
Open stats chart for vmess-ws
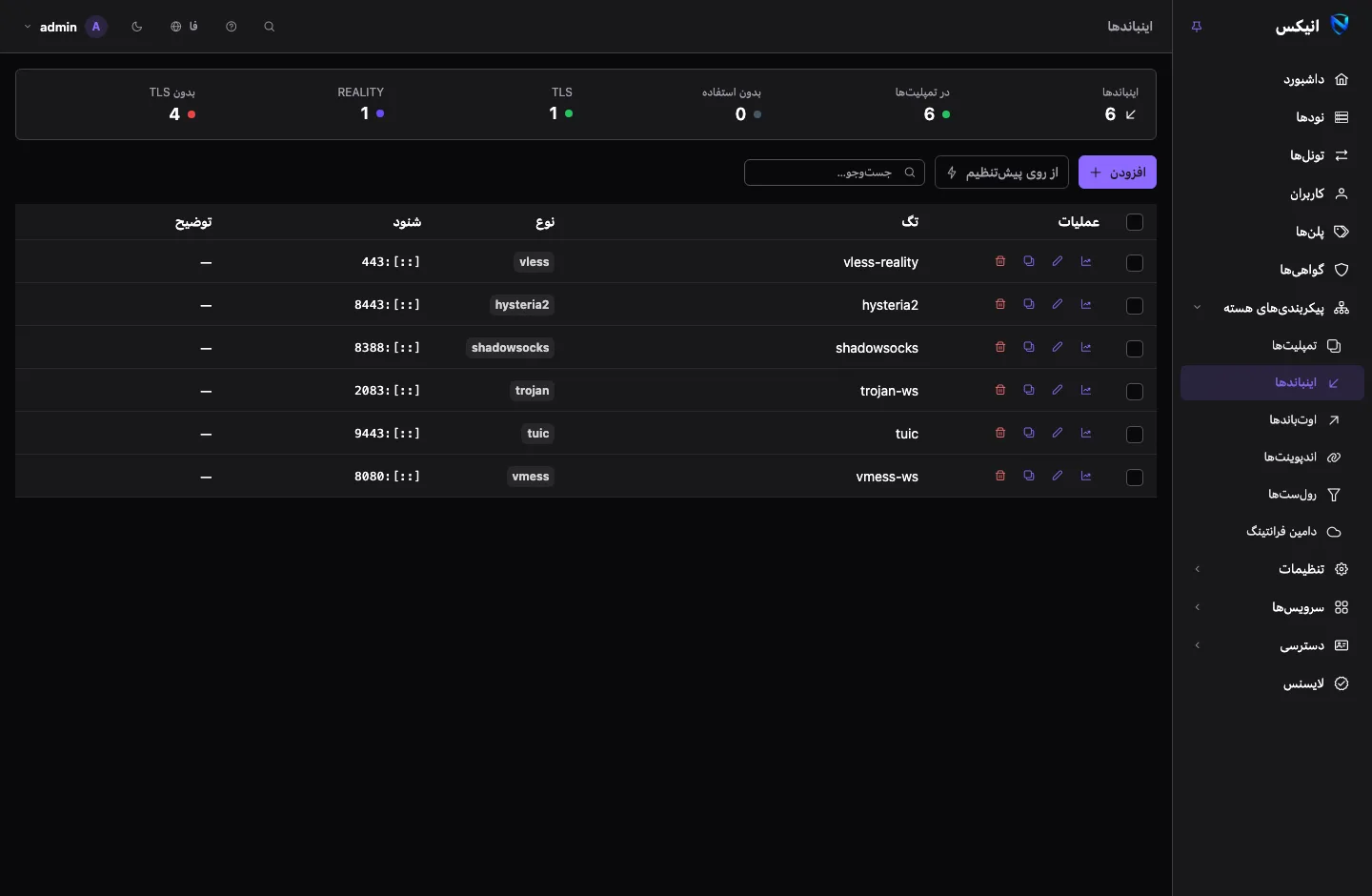(x=1086, y=476)
